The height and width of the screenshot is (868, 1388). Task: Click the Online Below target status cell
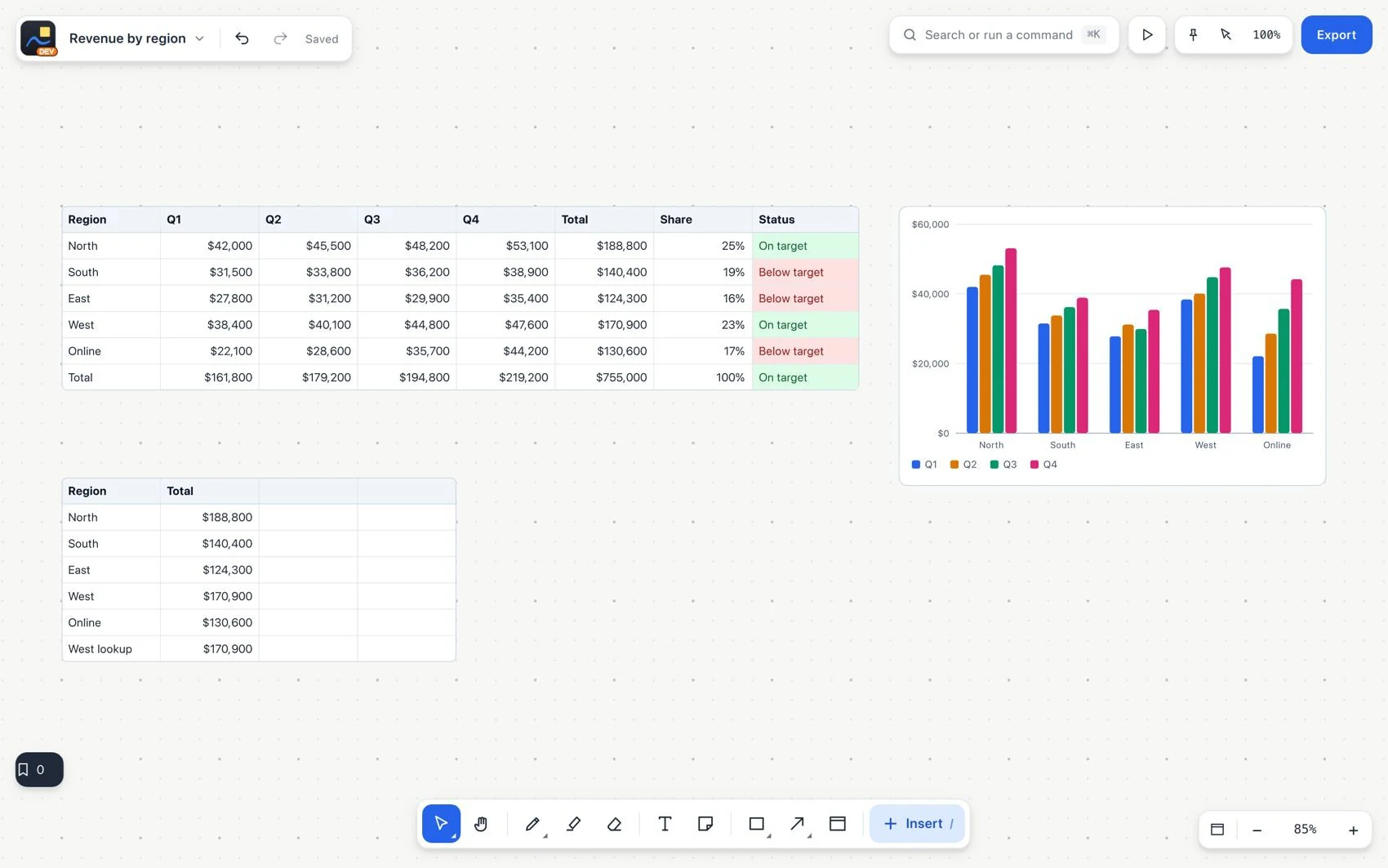805,351
